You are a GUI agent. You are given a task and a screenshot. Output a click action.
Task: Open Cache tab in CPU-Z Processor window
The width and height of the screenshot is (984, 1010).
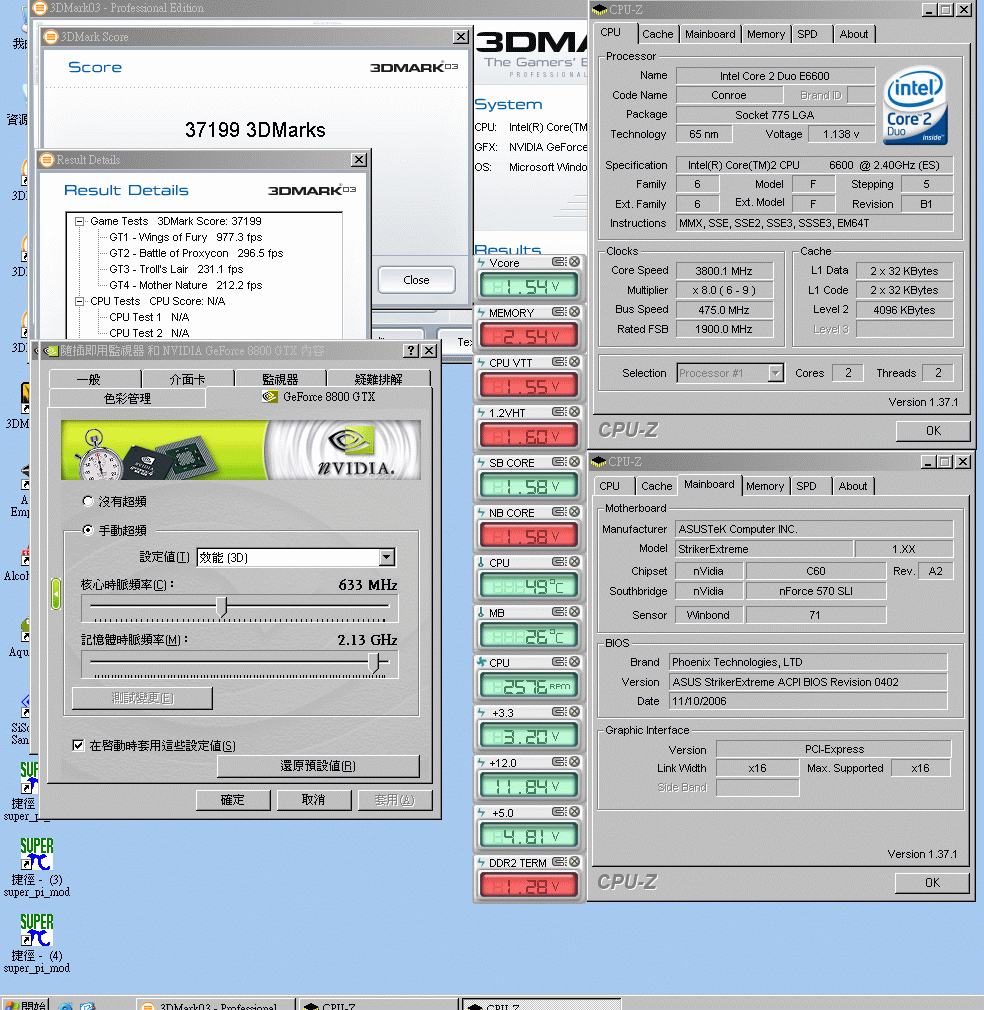tap(658, 34)
